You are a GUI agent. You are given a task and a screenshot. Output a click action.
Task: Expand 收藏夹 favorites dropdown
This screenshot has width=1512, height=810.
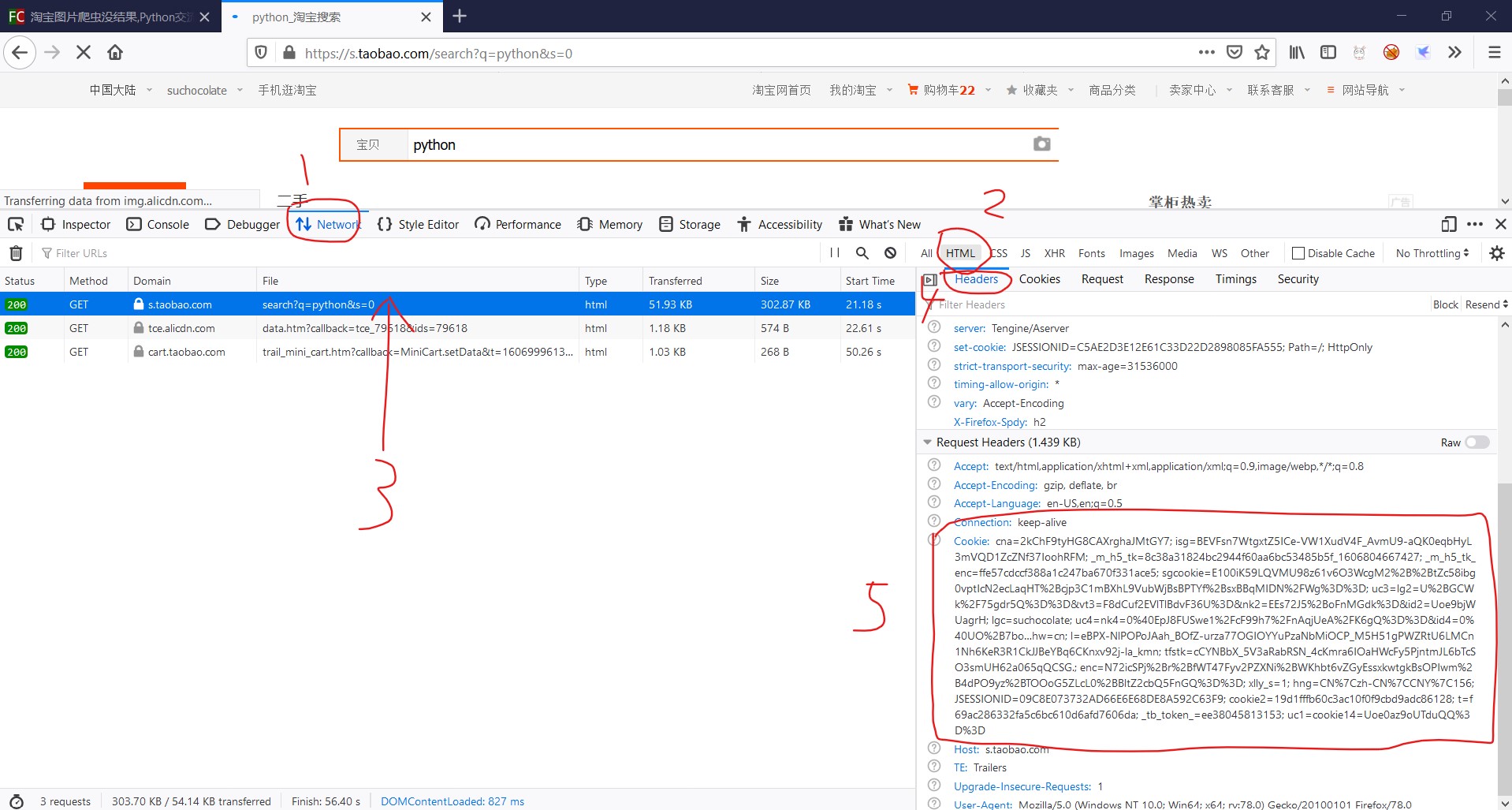click(1041, 90)
